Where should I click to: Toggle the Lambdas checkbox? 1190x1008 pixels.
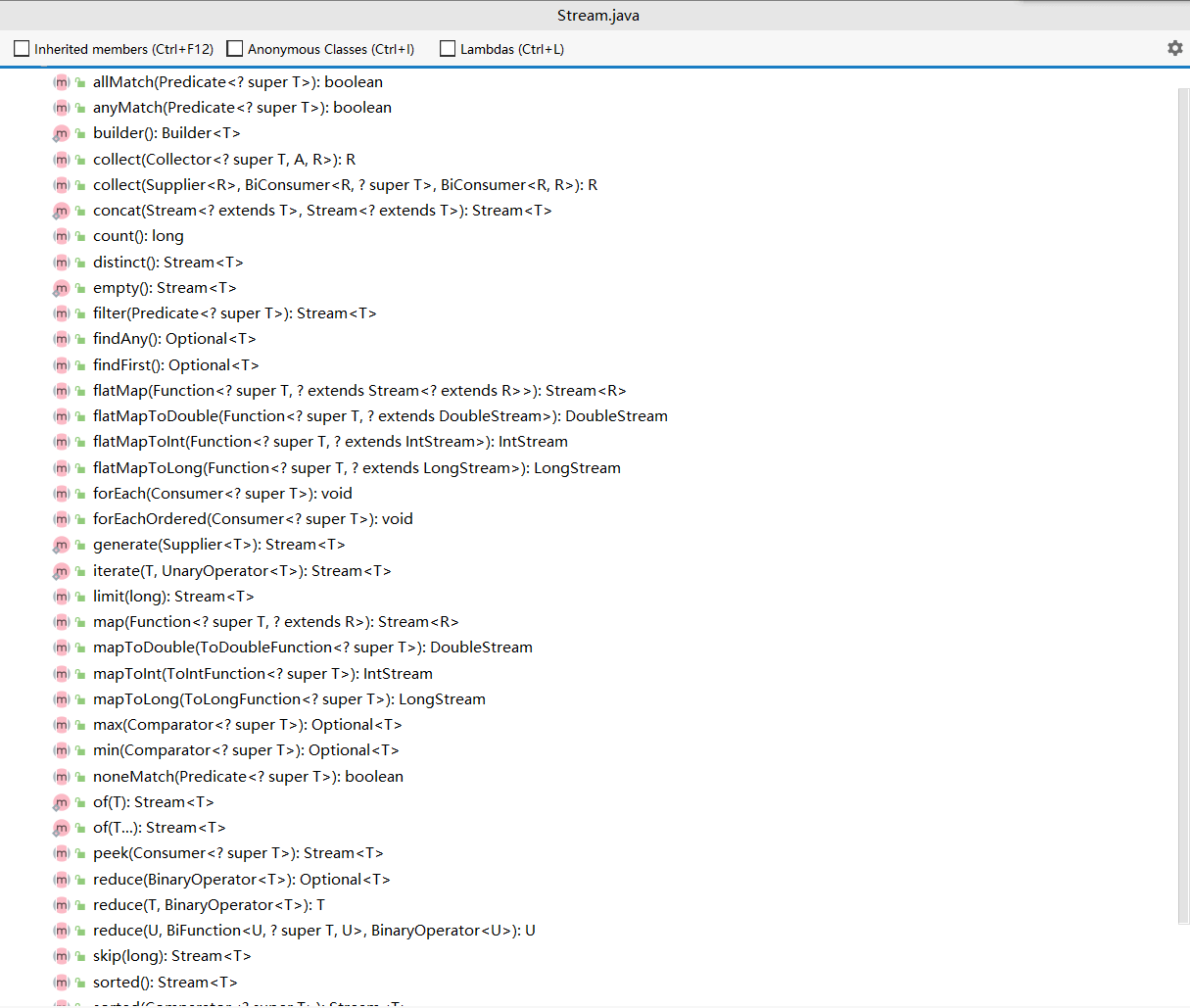pyautogui.click(x=448, y=47)
